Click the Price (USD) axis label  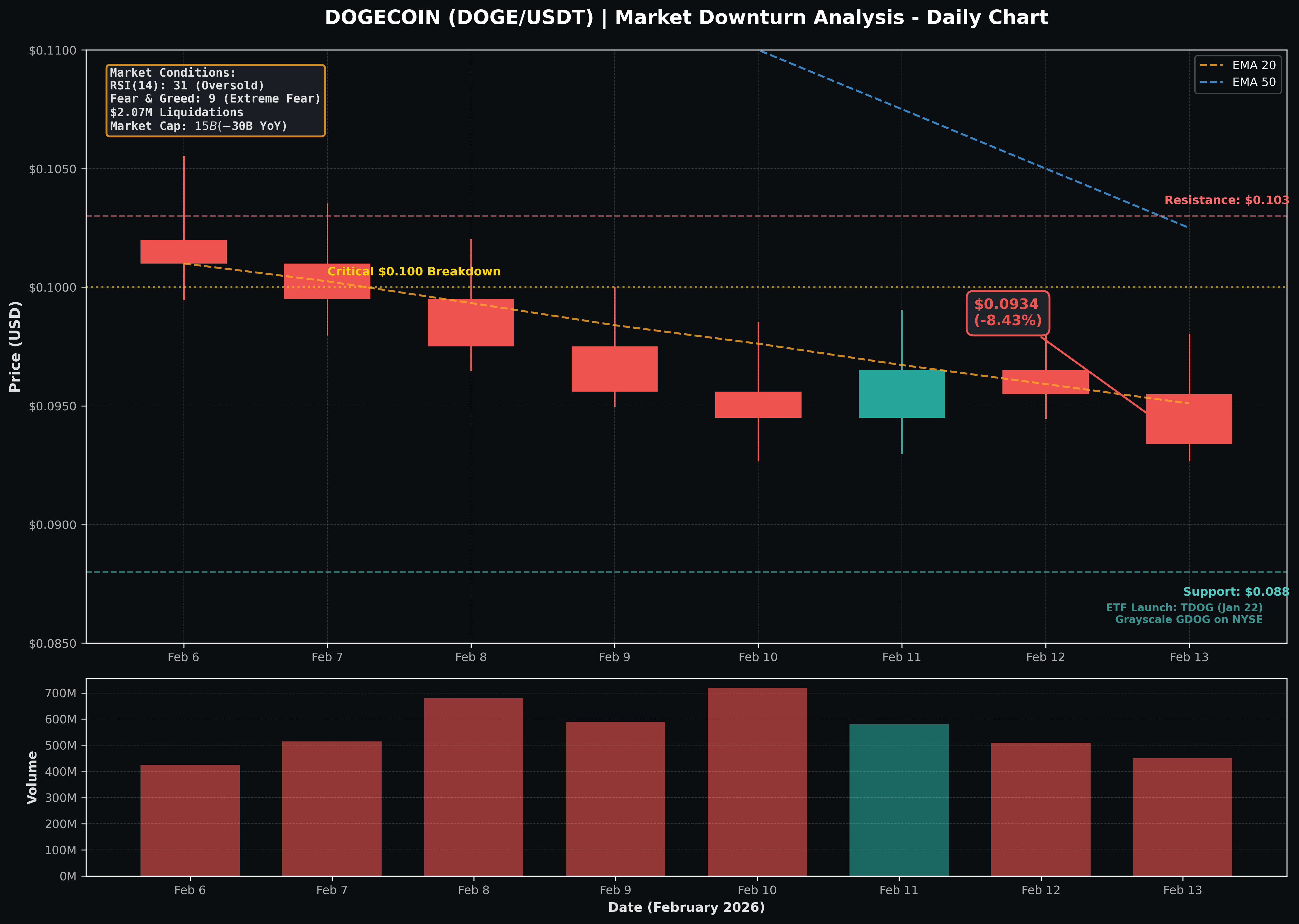(15, 346)
